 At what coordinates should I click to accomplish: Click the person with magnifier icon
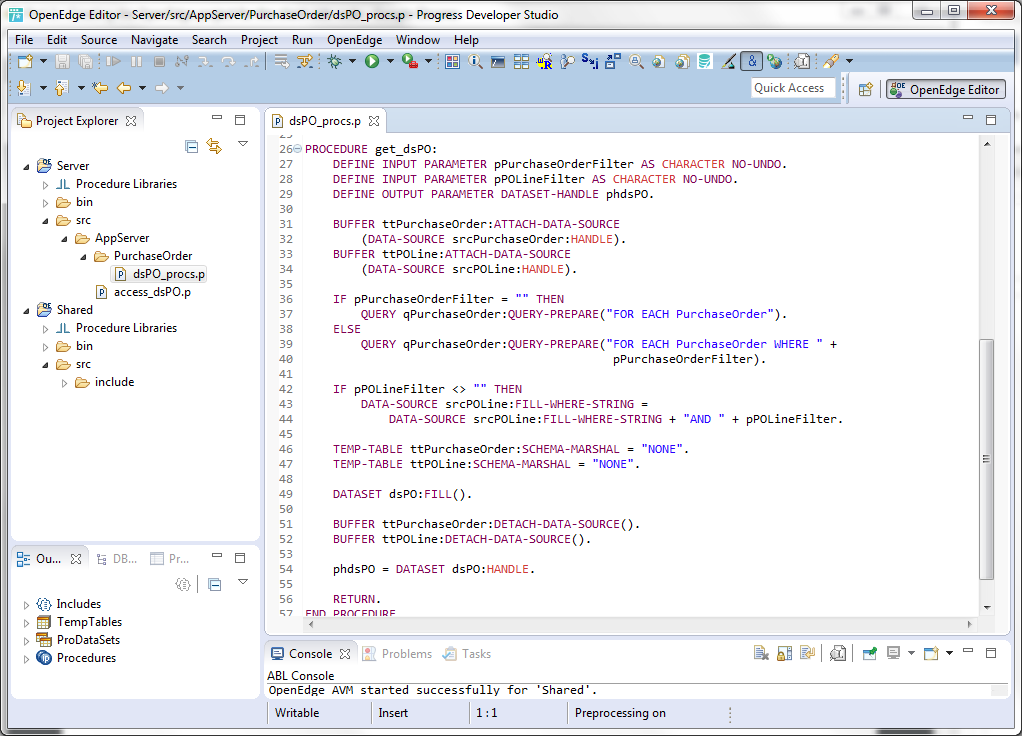coord(568,62)
